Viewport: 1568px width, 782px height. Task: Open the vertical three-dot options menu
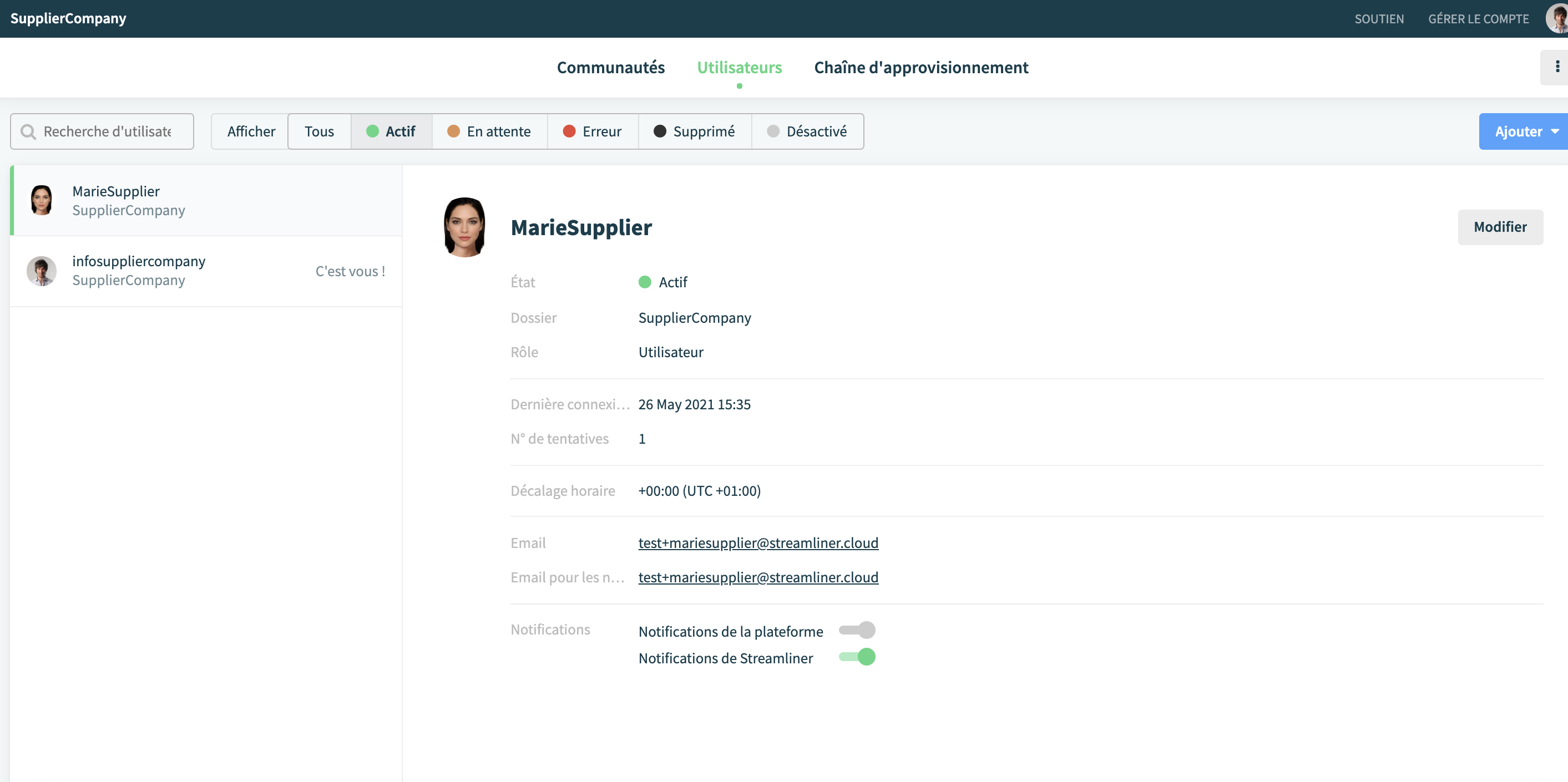tap(1557, 67)
